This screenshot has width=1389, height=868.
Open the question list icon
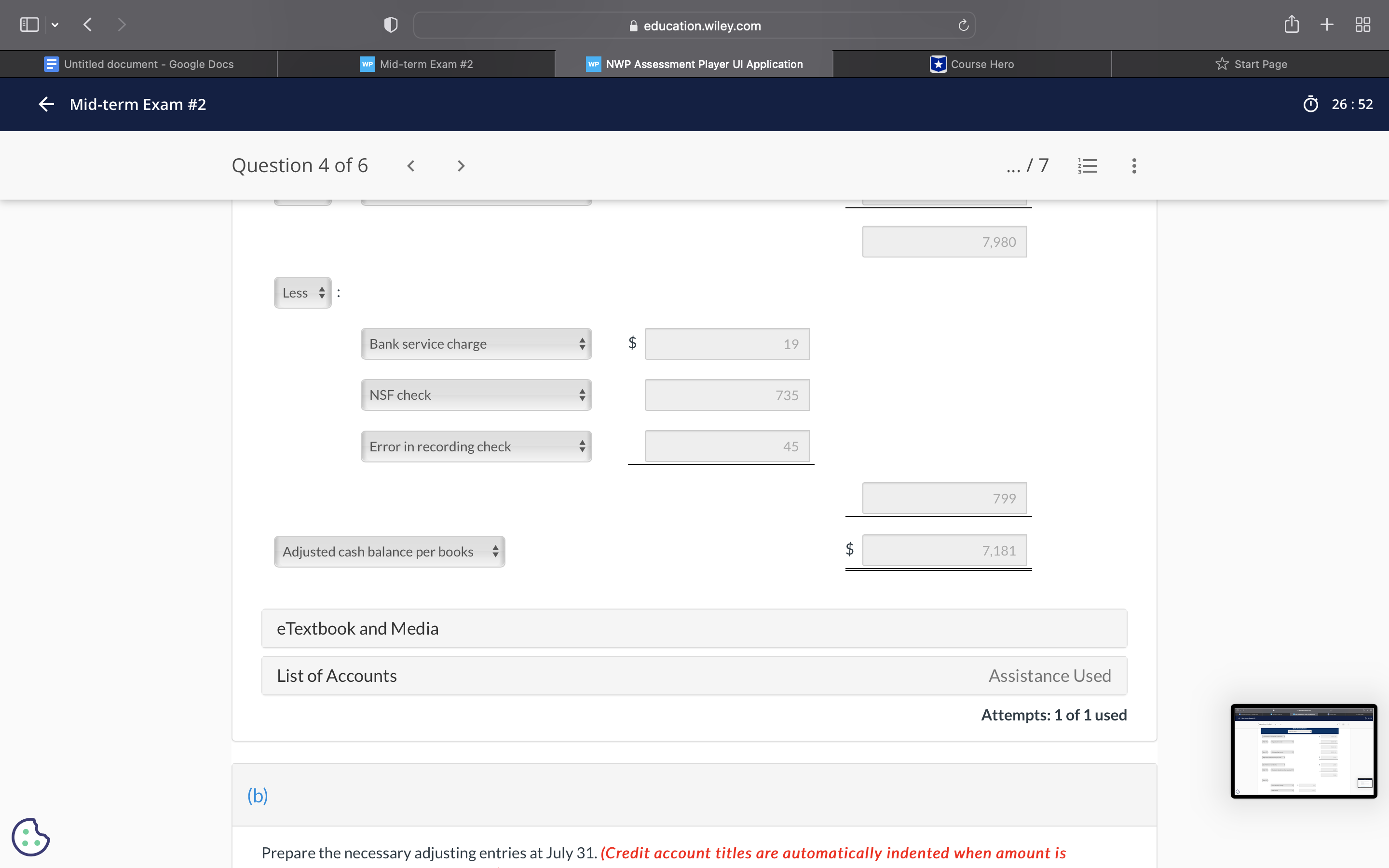click(1087, 166)
